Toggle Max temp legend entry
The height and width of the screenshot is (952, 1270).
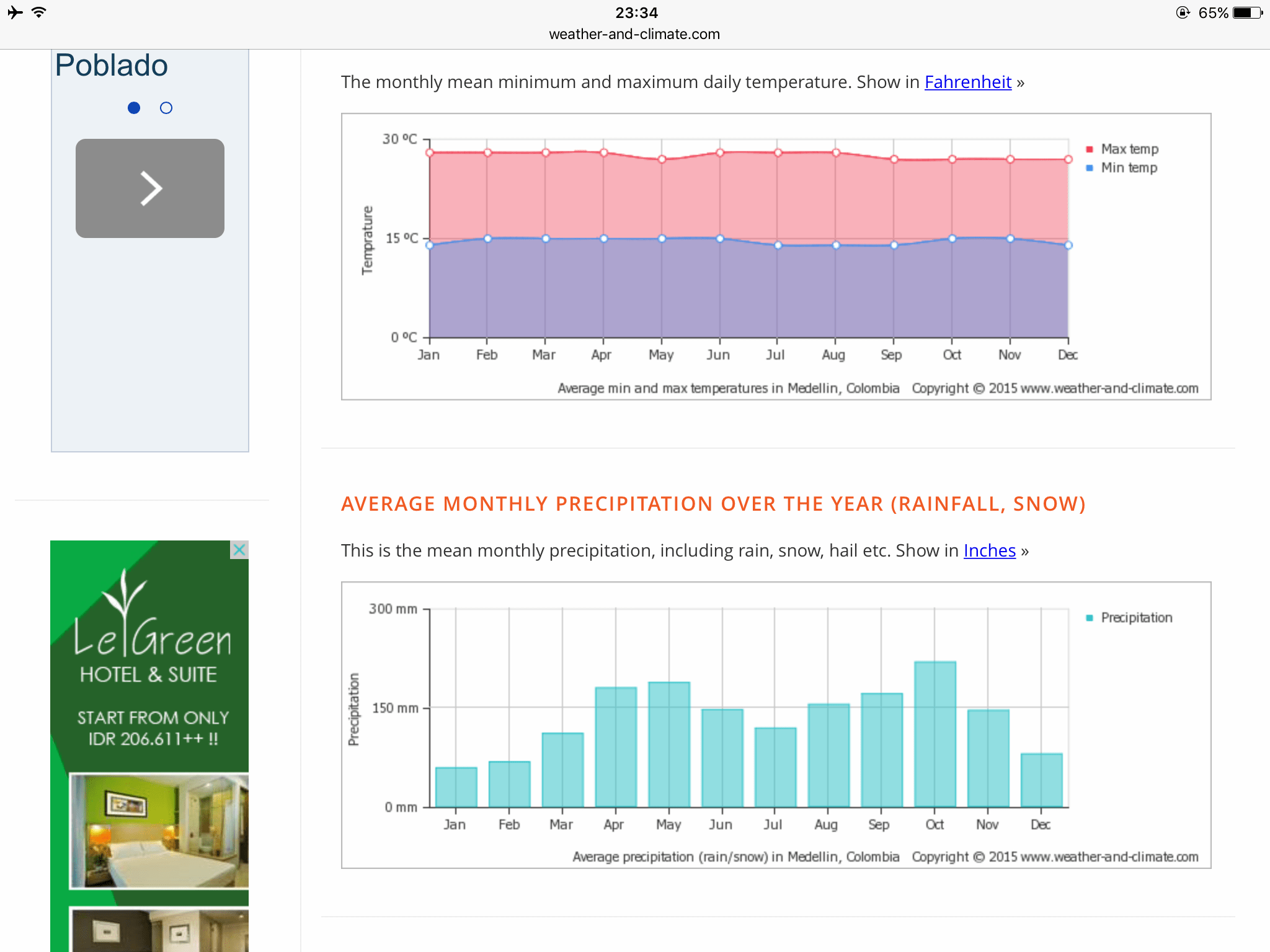[x=1129, y=149]
